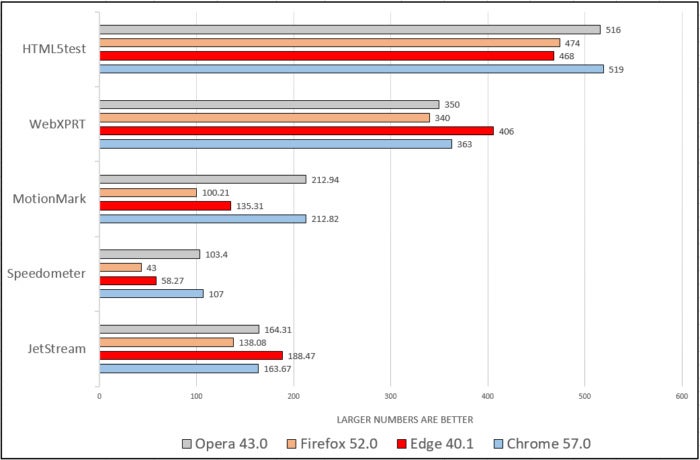Screen dimensions: 700x460
Task: Click the Chrome 57.0 legend text
Action: (x=549, y=444)
